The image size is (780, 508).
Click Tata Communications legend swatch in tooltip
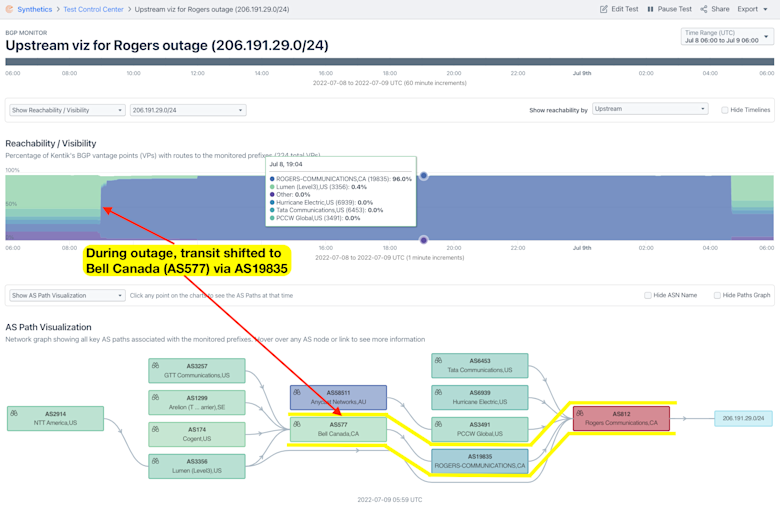click(272, 210)
